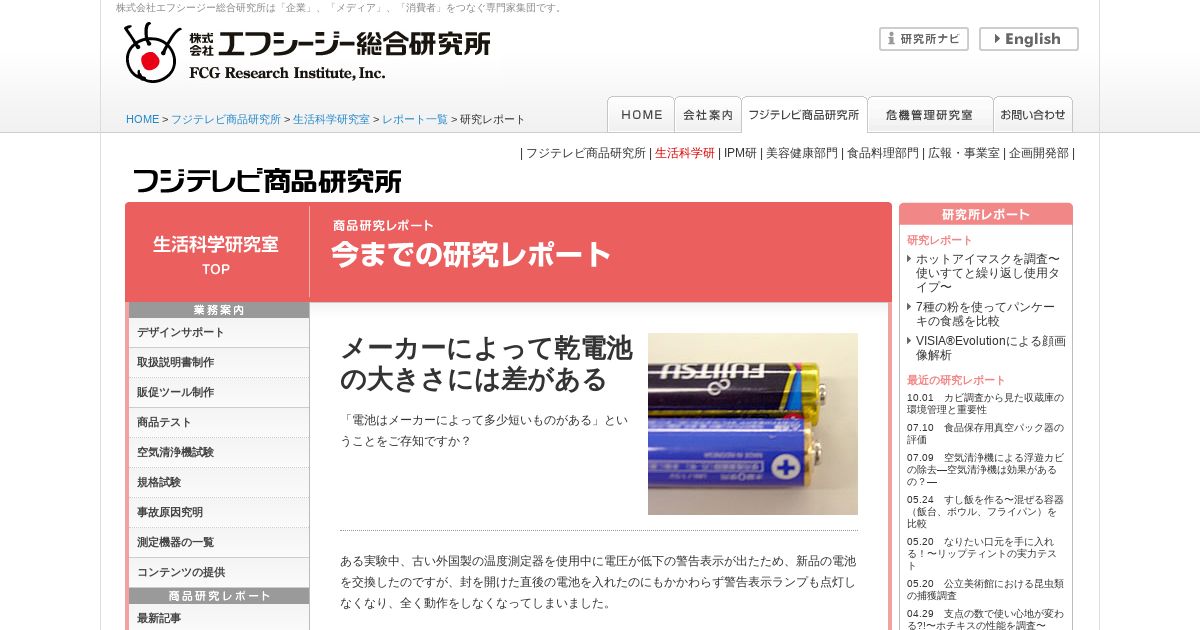
Task: Open the 7種の粉を使ってパンケーキ report link
Action: click(986, 314)
